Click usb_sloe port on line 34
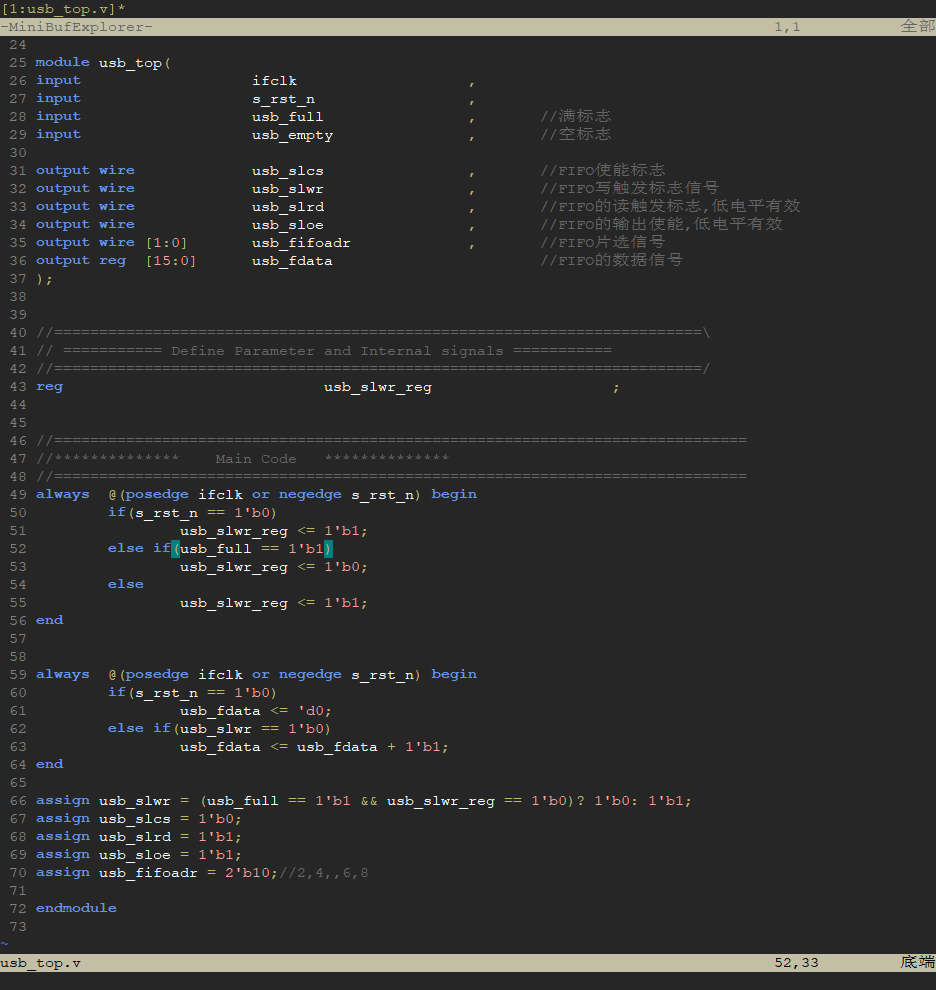This screenshot has width=936, height=990. pyautogui.click(x=287, y=225)
